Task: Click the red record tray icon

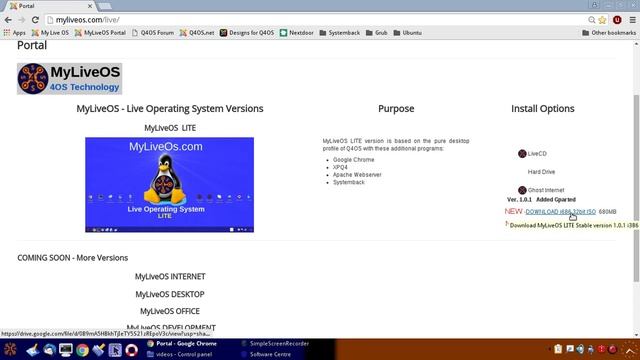Action: tap(612, 349)
